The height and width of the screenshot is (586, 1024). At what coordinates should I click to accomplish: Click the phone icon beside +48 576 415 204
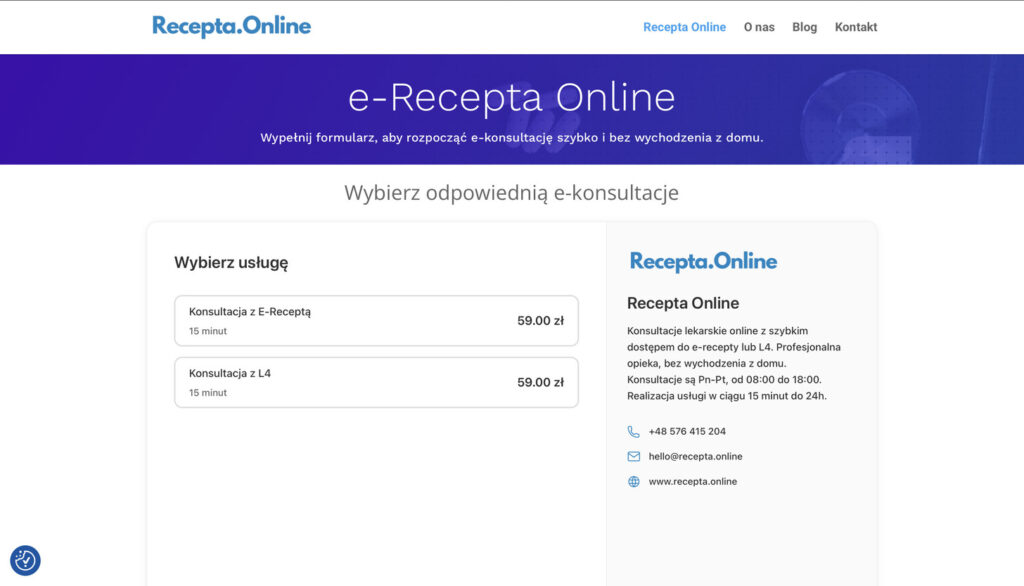point(633,432)
